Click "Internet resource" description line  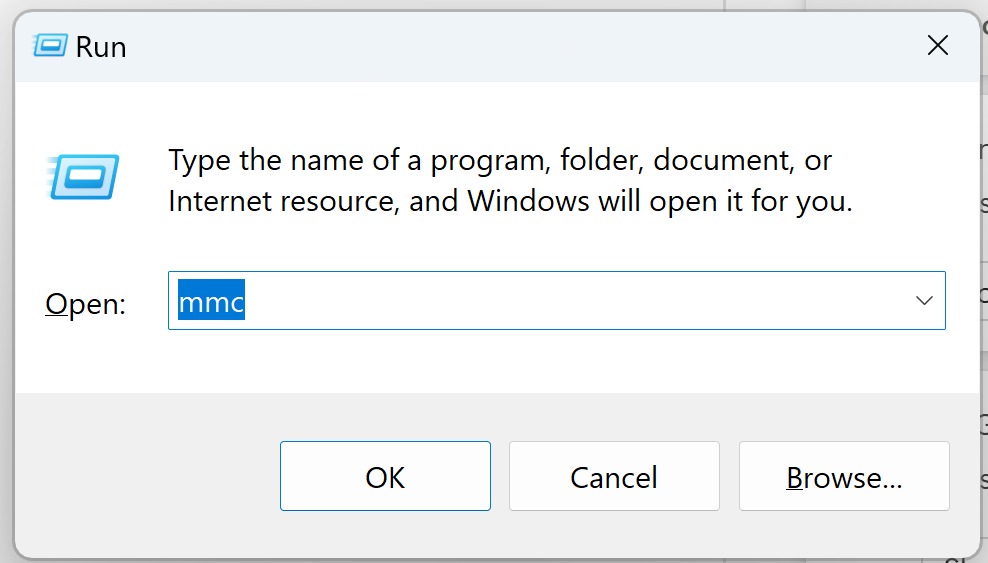pos(510,202)
